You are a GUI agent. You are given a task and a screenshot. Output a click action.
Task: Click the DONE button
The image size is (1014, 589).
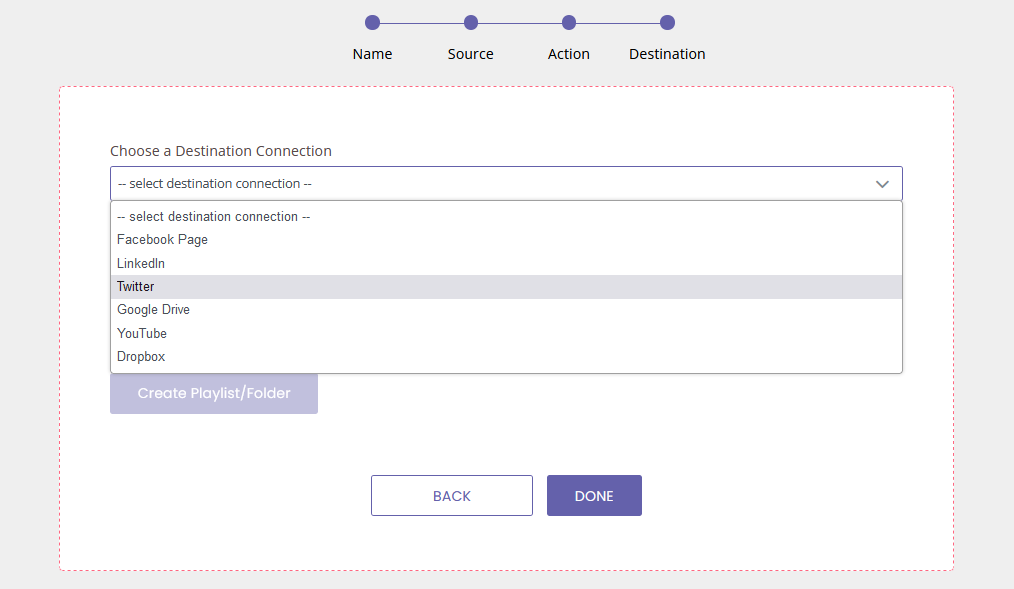tap(594, 496)
